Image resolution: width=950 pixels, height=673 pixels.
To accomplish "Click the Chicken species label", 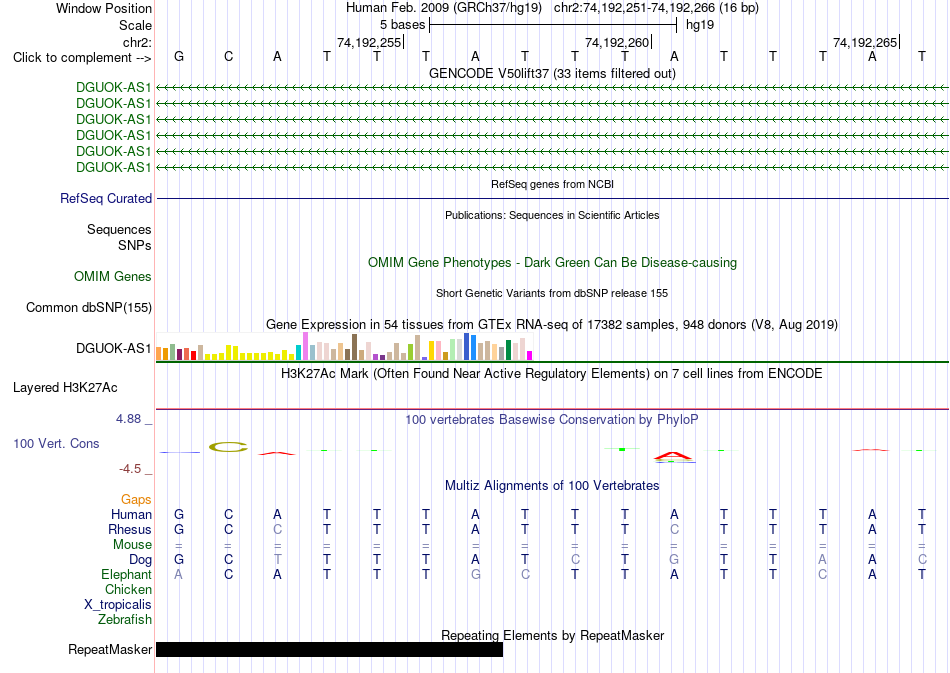I will coord(128,589).
